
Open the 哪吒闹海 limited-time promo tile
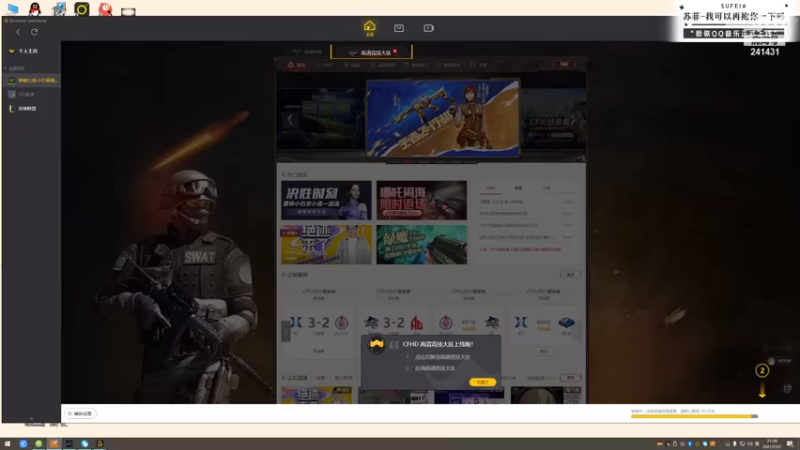pyautogui.click(x=421, y=200)
